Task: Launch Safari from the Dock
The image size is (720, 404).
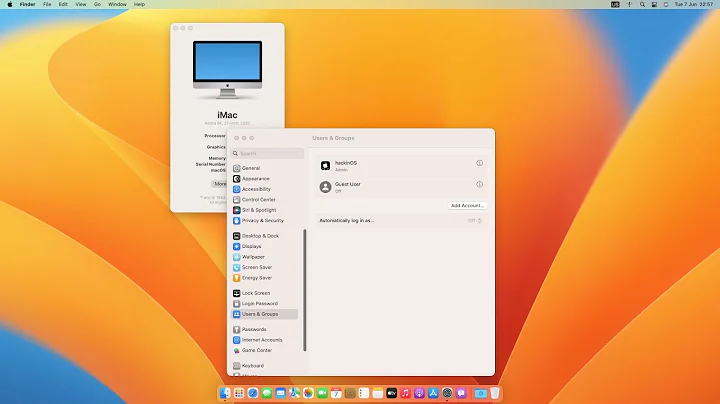Action: point(253,393)
